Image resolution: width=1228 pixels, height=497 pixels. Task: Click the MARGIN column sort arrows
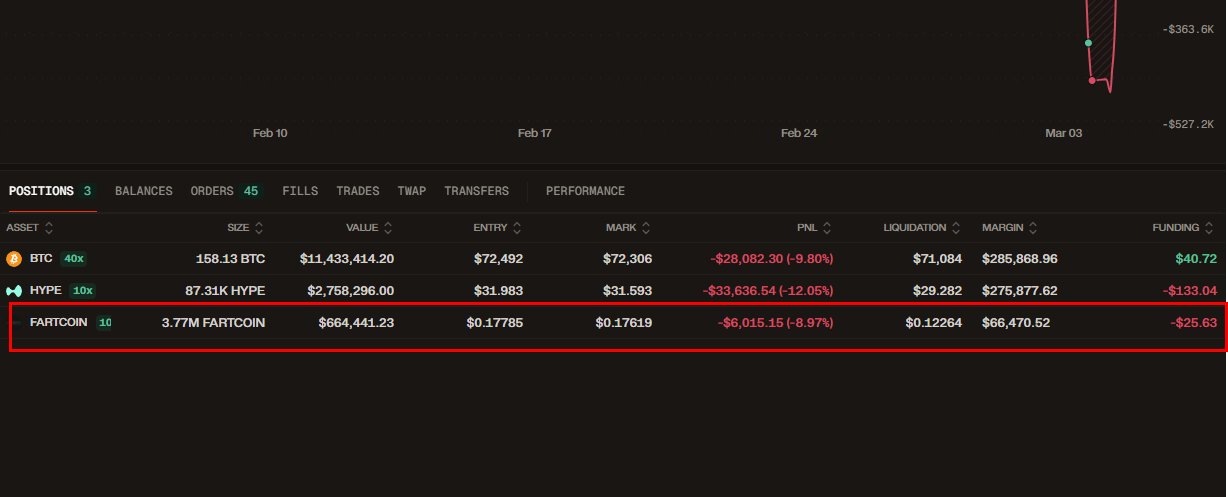click(1033, 228)
